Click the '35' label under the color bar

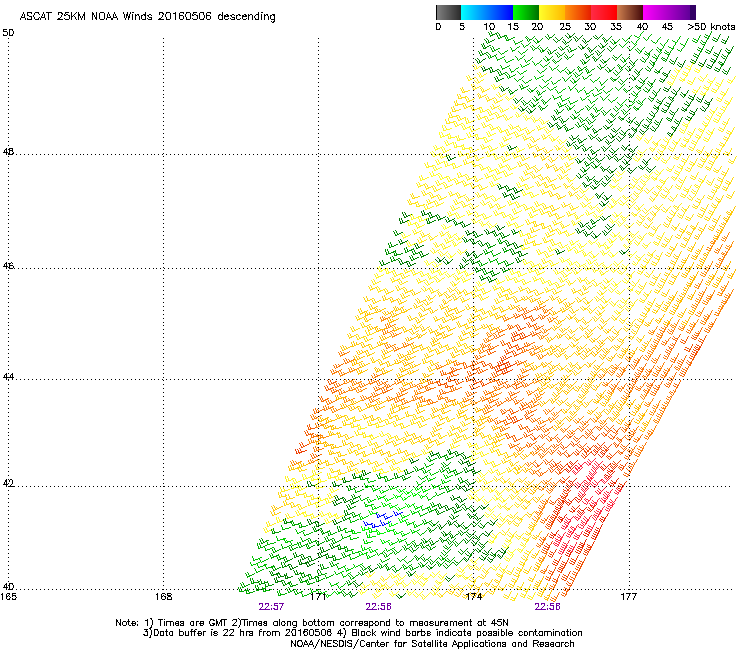coord(616,27)
